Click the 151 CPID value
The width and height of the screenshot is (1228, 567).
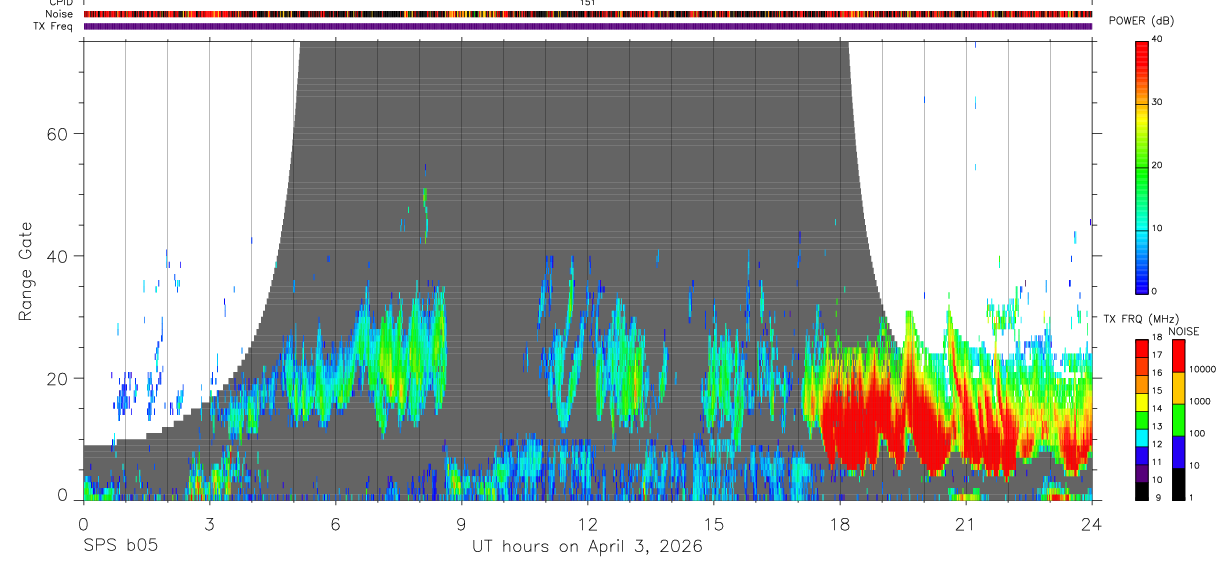point(587,3)
